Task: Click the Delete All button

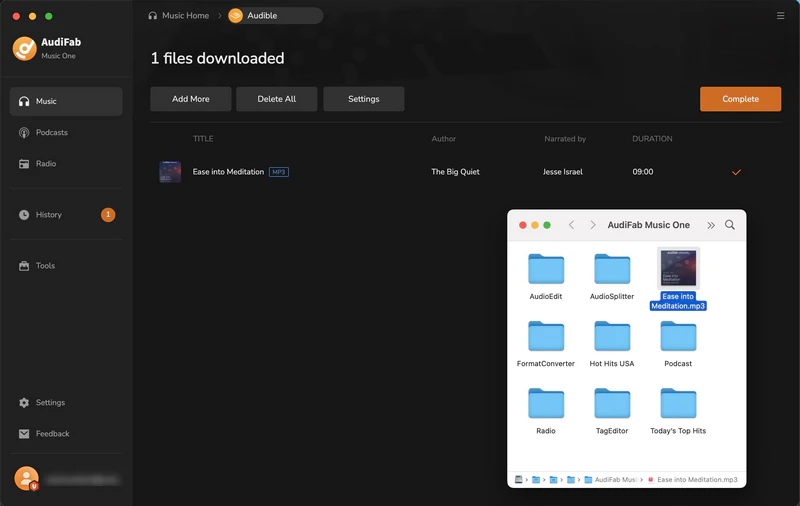Action: point(277,99)
